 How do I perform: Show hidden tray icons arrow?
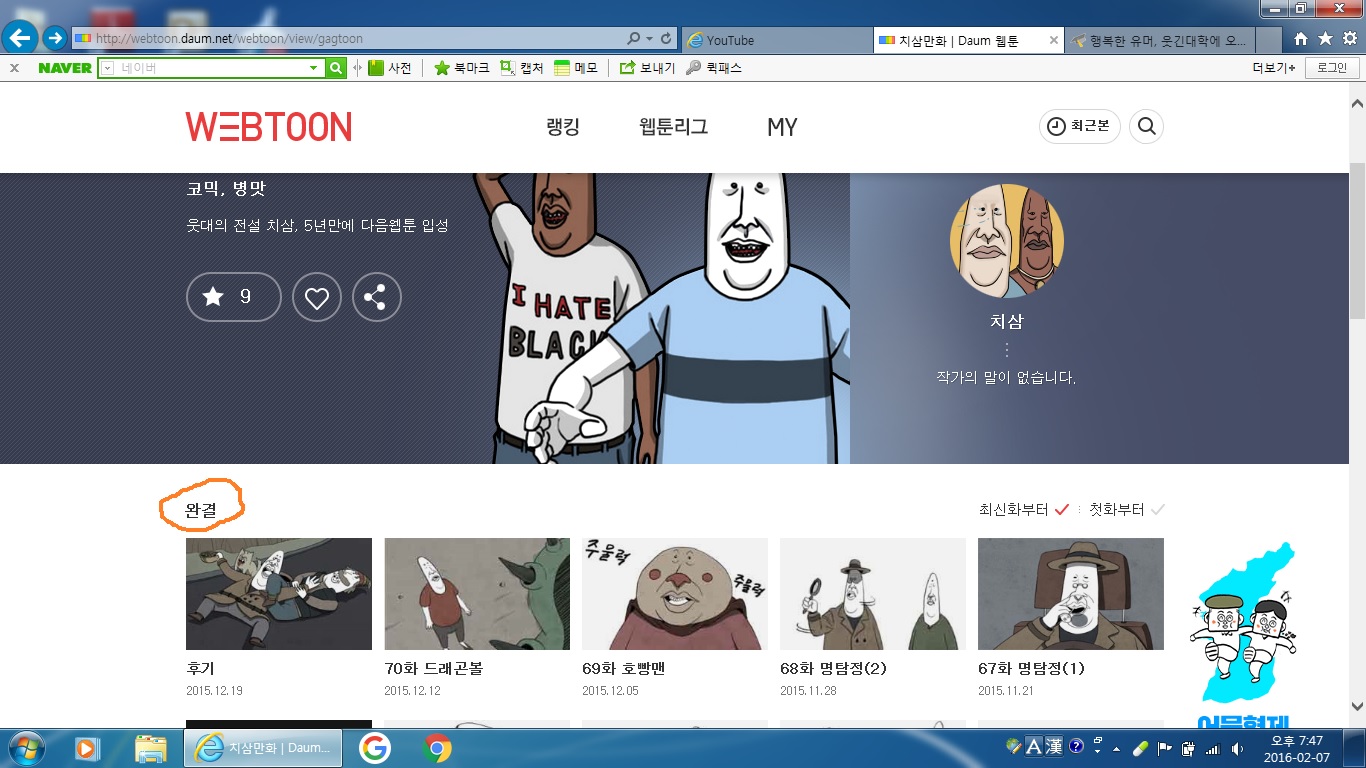click(x=1118, y=748)
